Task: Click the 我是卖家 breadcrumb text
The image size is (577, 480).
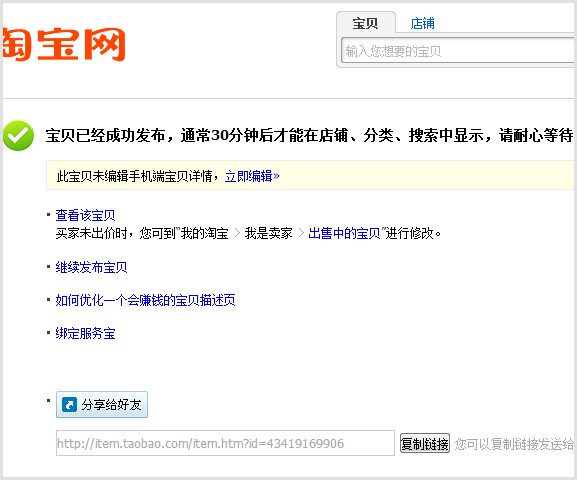Action: click(x=269, y=233)
